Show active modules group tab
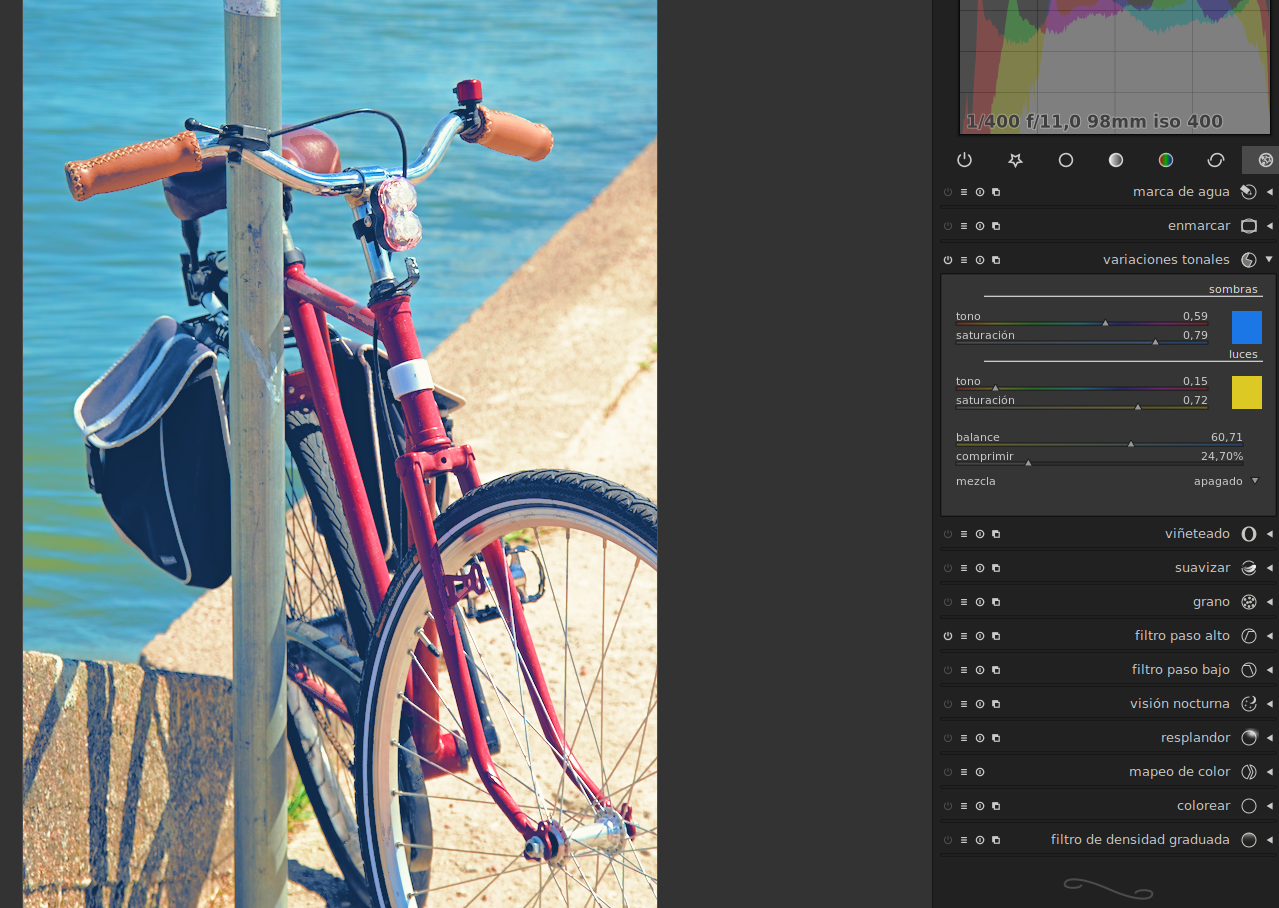 tap(964, 160)
